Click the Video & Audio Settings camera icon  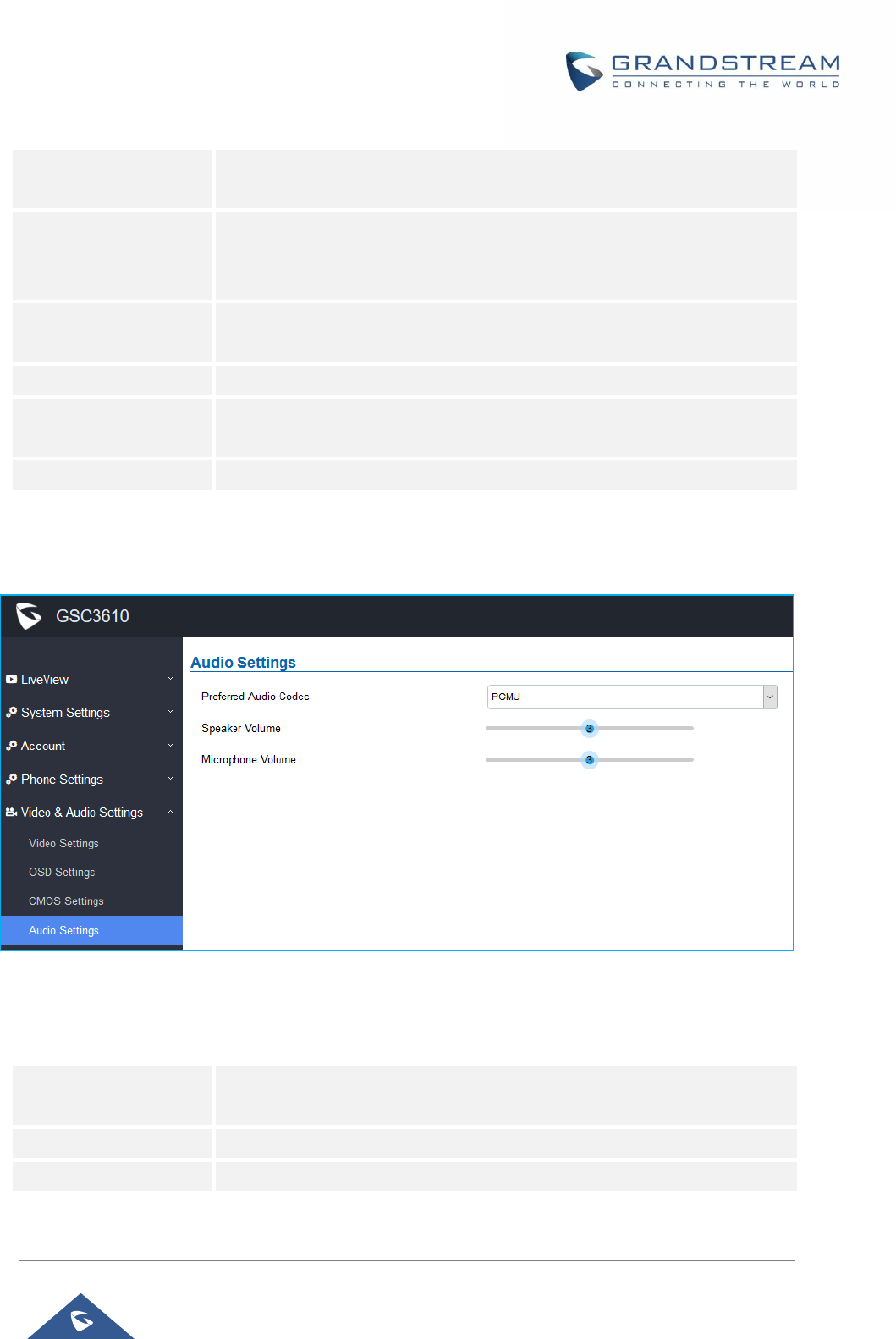(x=11, y=813)
